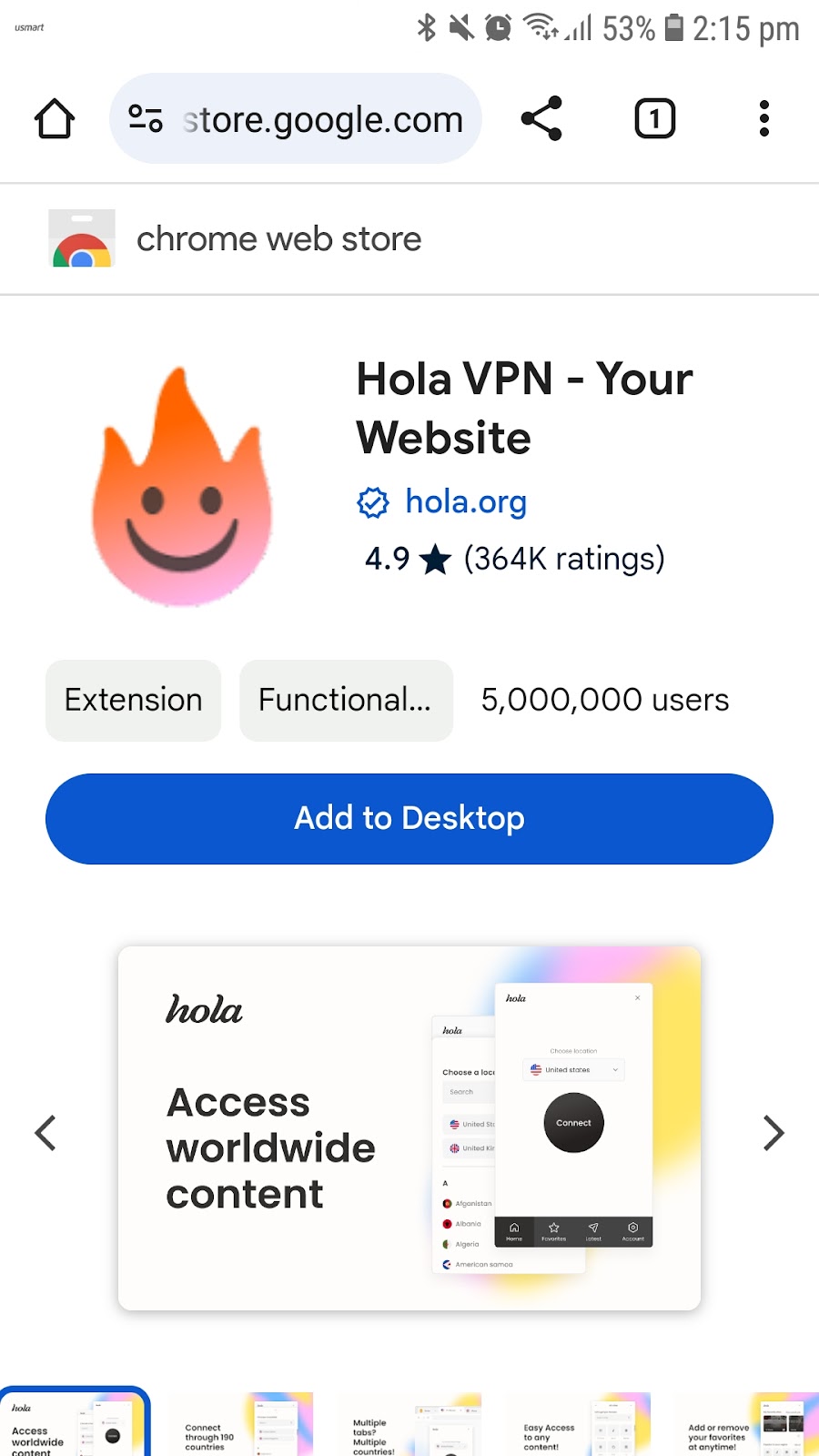819x1456 pixels.
Task: Open site settings icon in address bar
Action: (146, 119)
